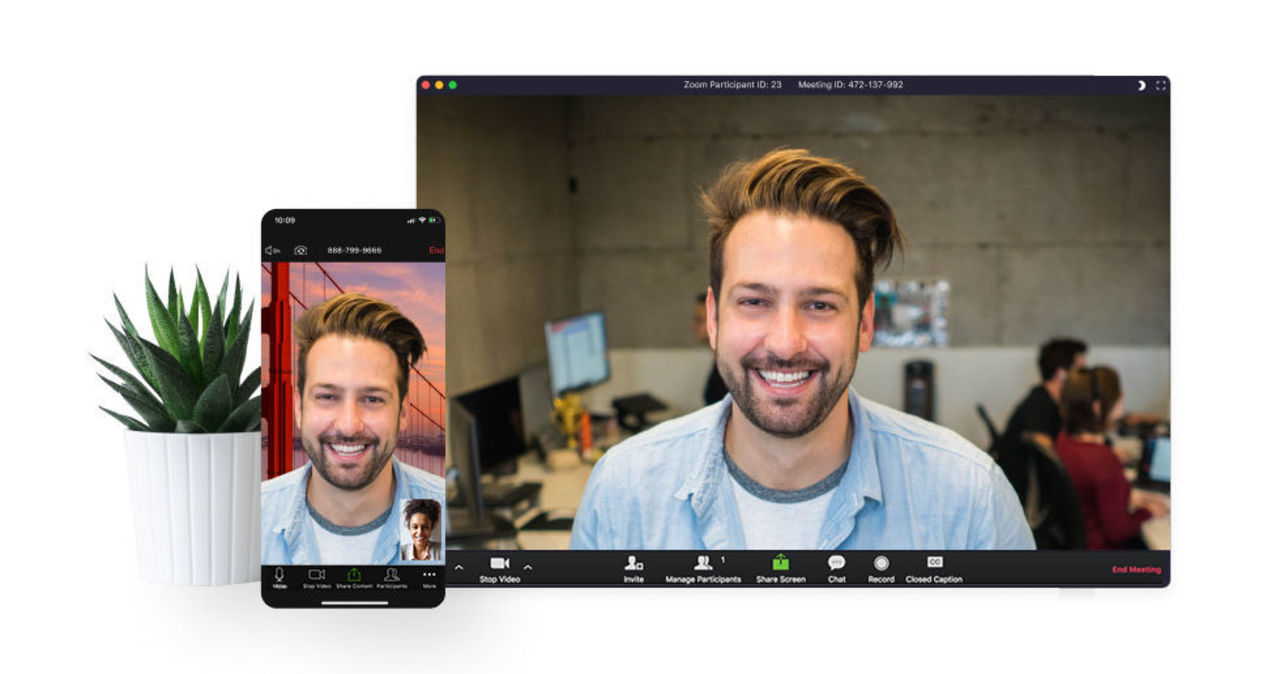Screen dimensions: 1280x674
Task: Toggle Stop Video in desktop toolbar
Action: tap(499, 564)
